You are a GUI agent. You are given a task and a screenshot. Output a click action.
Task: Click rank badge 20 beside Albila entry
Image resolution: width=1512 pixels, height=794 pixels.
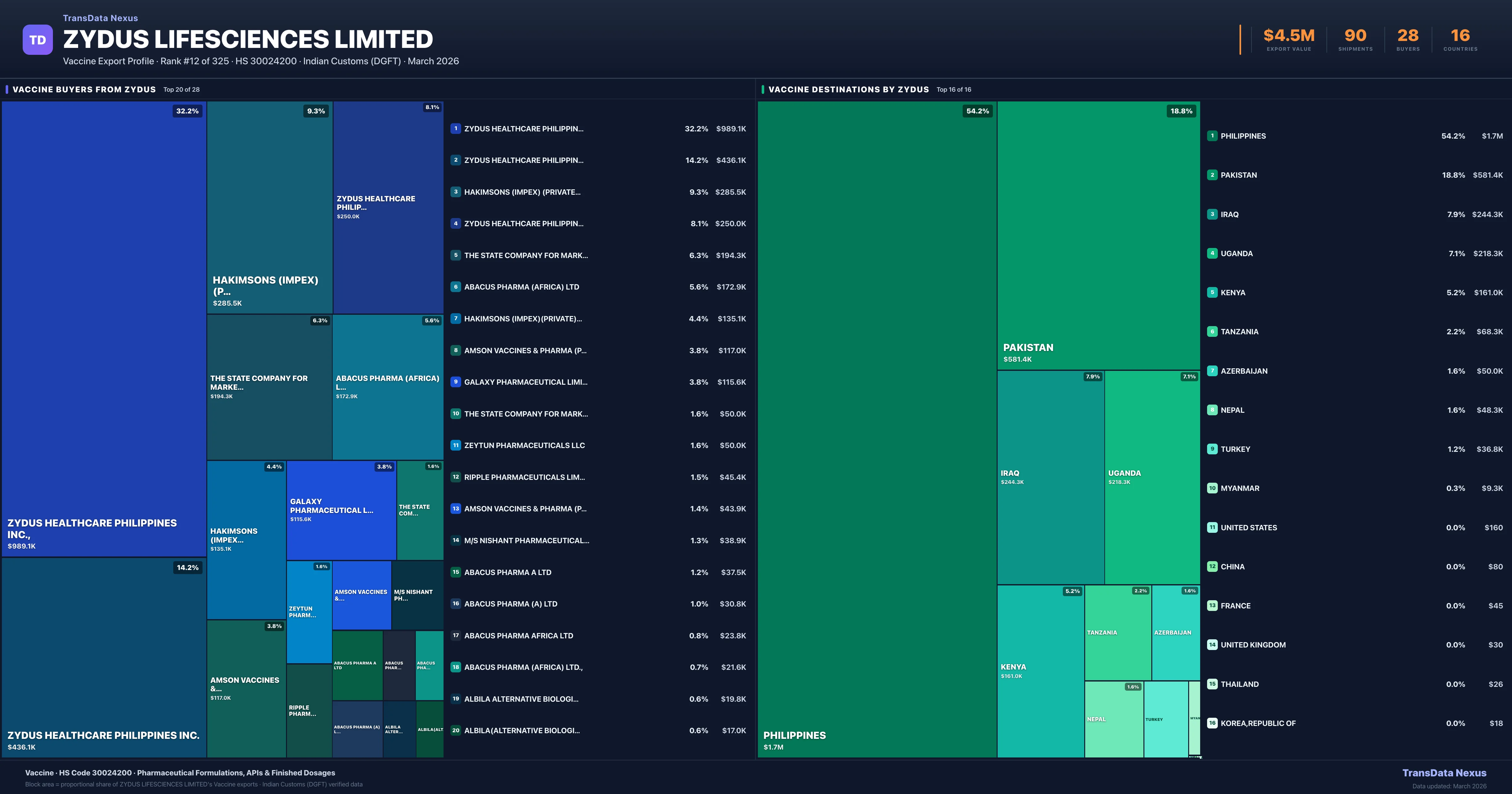(x=455, y=731)
